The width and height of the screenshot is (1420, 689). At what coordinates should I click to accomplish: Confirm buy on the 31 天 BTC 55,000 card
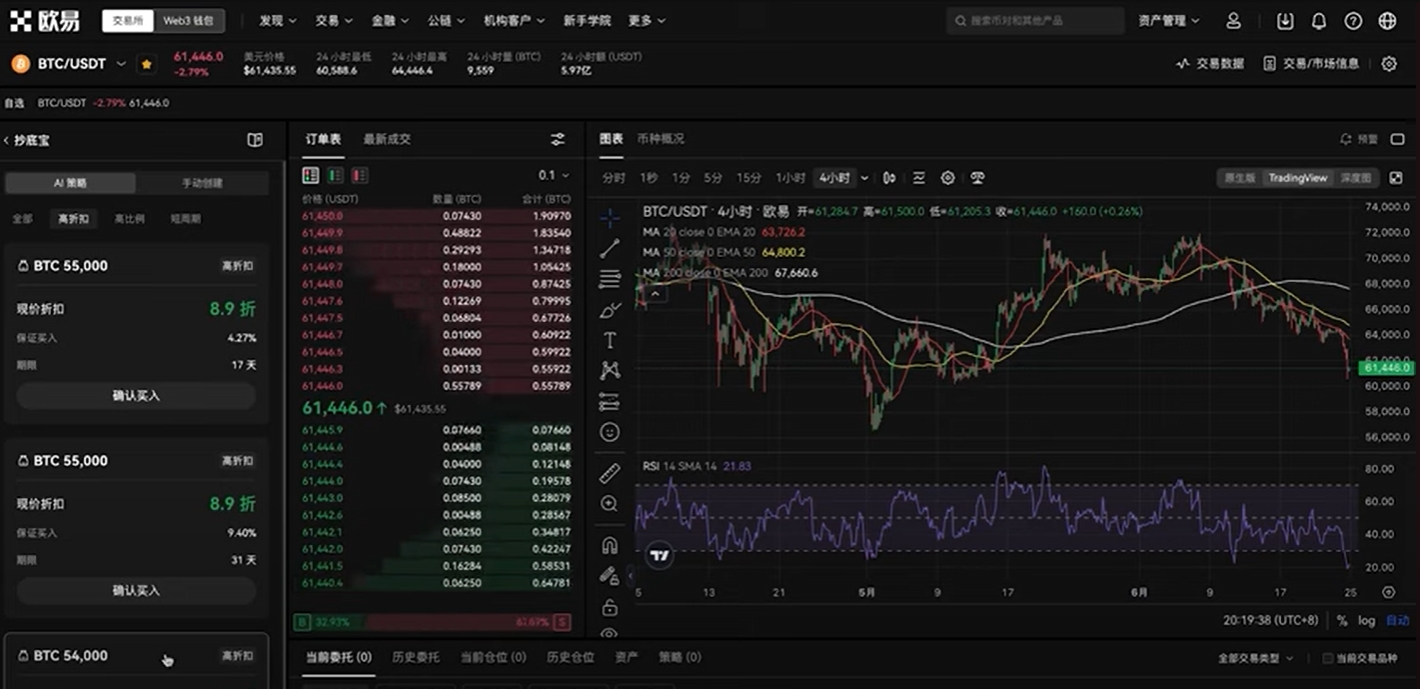pyautogui.click(x=136, y=591)
